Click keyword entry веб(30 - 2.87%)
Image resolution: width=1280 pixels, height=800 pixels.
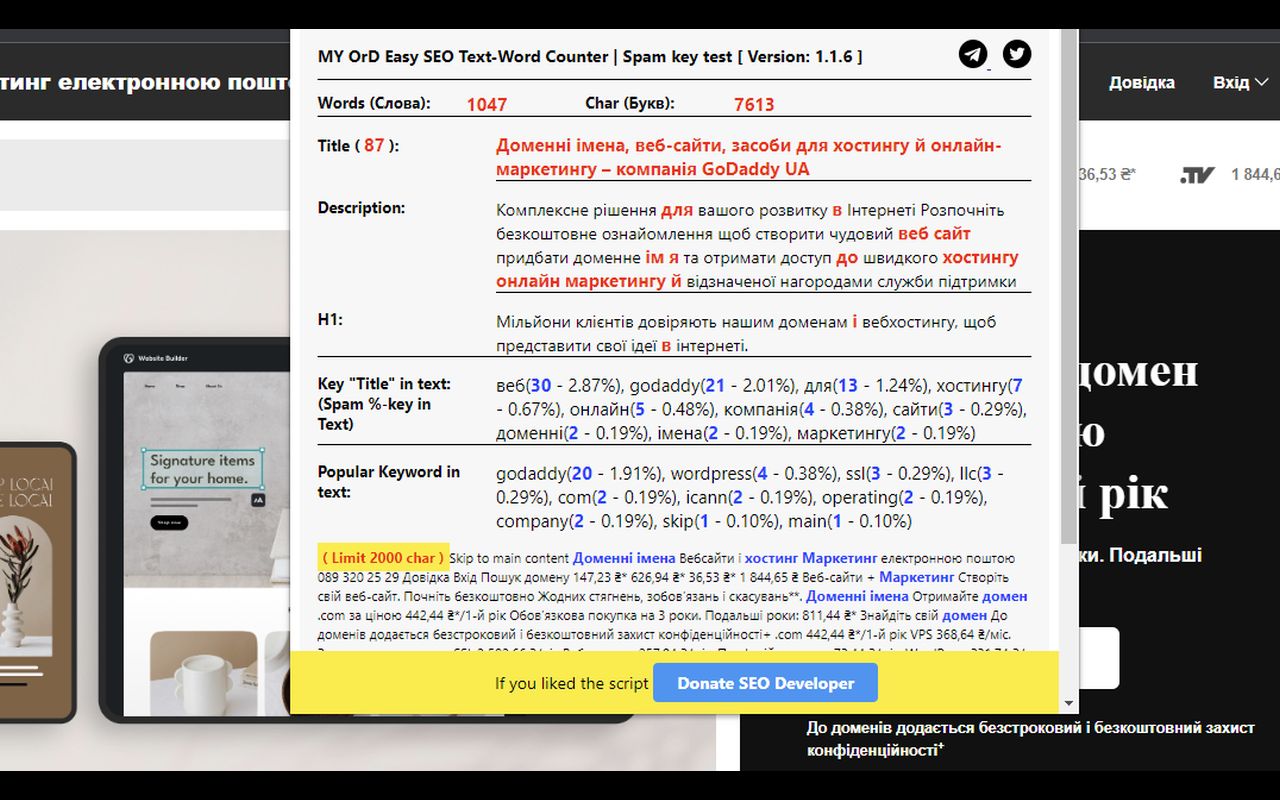[561, 385]
